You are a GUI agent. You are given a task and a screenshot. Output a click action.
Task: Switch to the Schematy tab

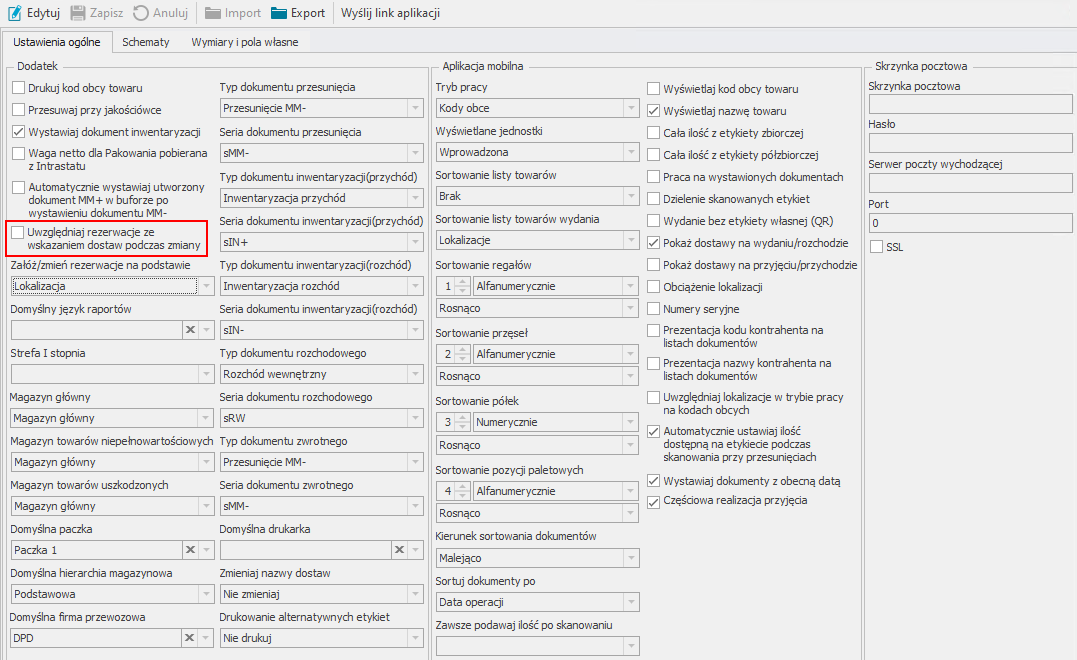(145, 42)
